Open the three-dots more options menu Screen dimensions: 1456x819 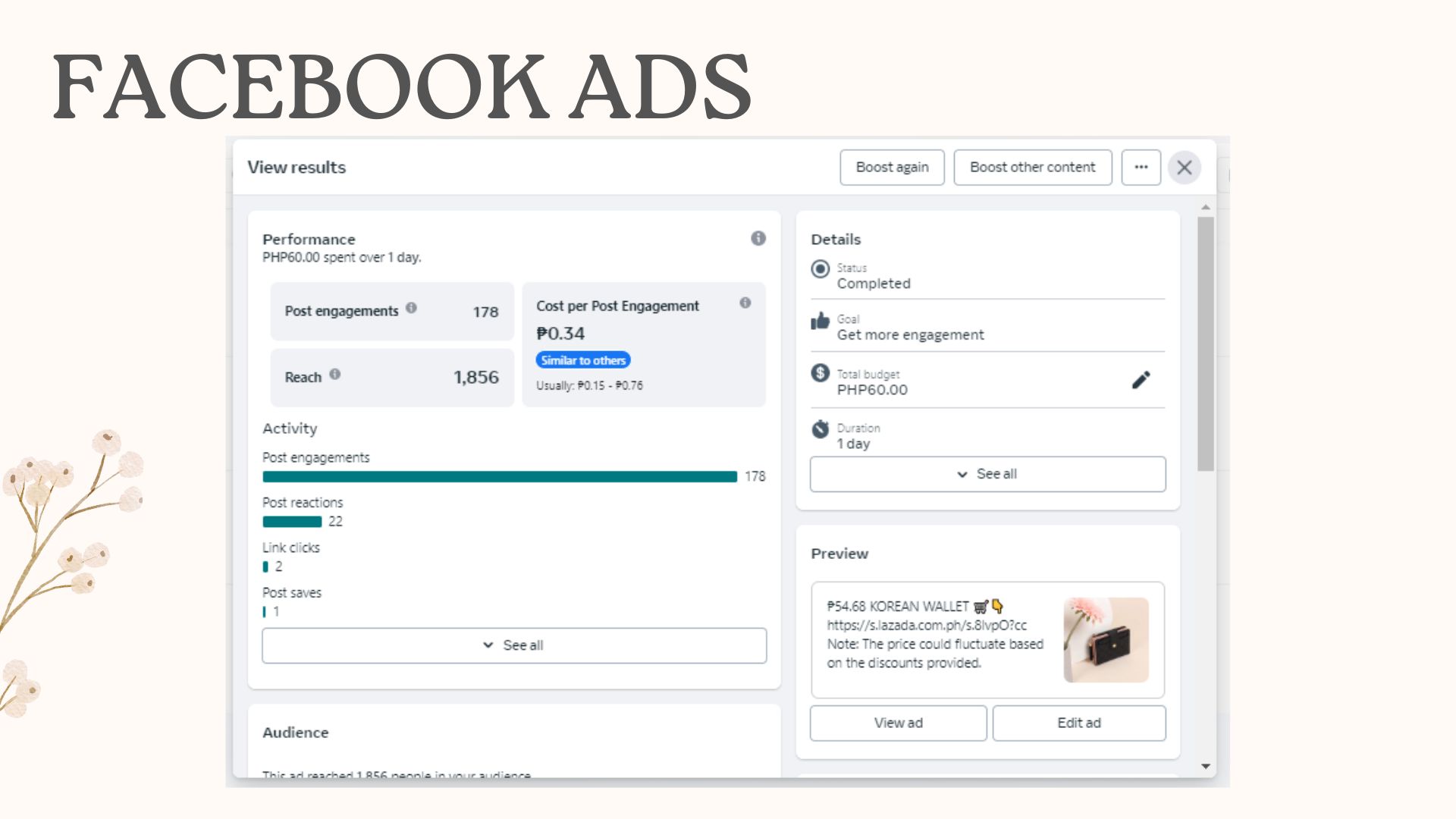tap(1141, 168)
